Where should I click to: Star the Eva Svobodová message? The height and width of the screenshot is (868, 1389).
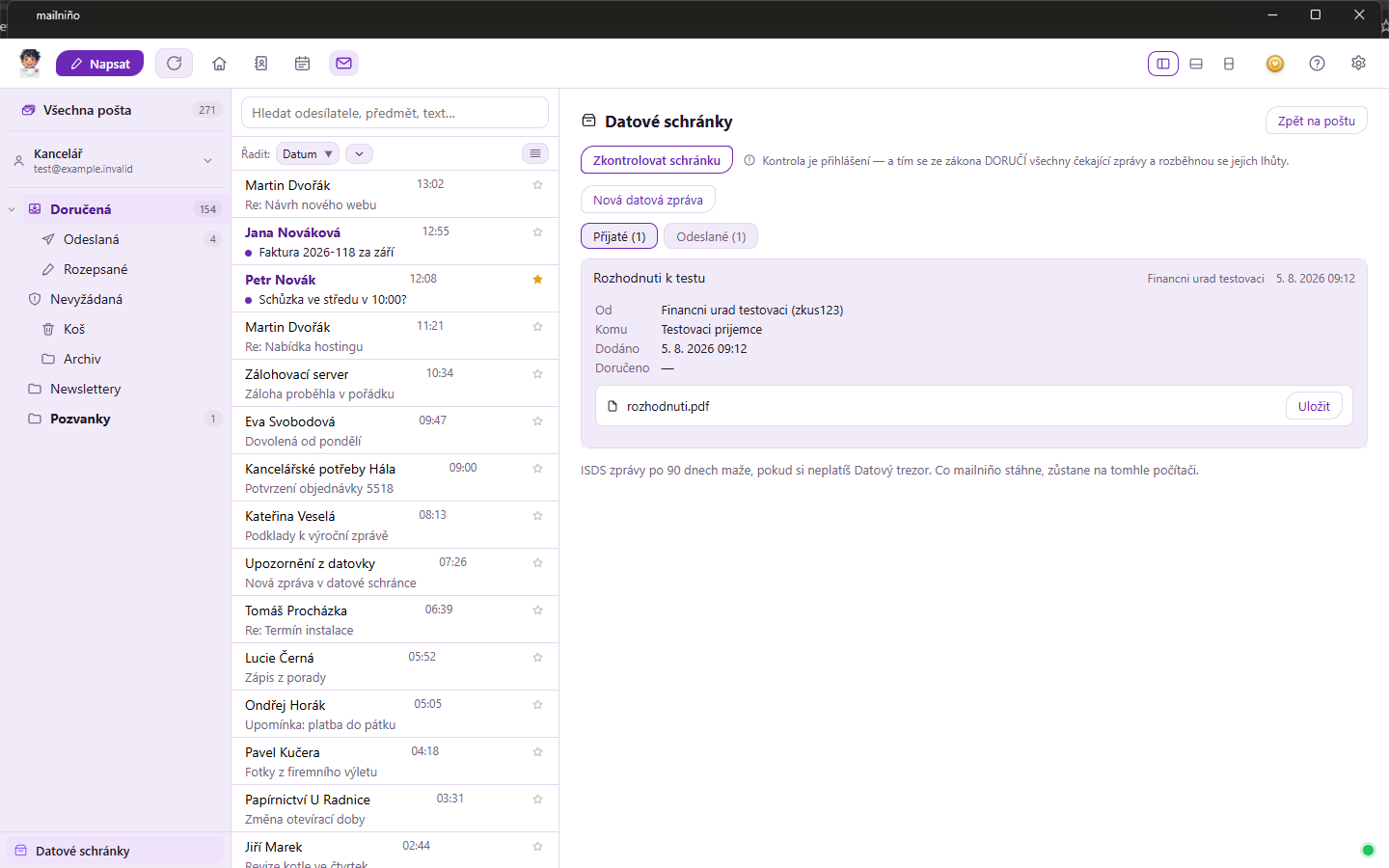point(538,420)
